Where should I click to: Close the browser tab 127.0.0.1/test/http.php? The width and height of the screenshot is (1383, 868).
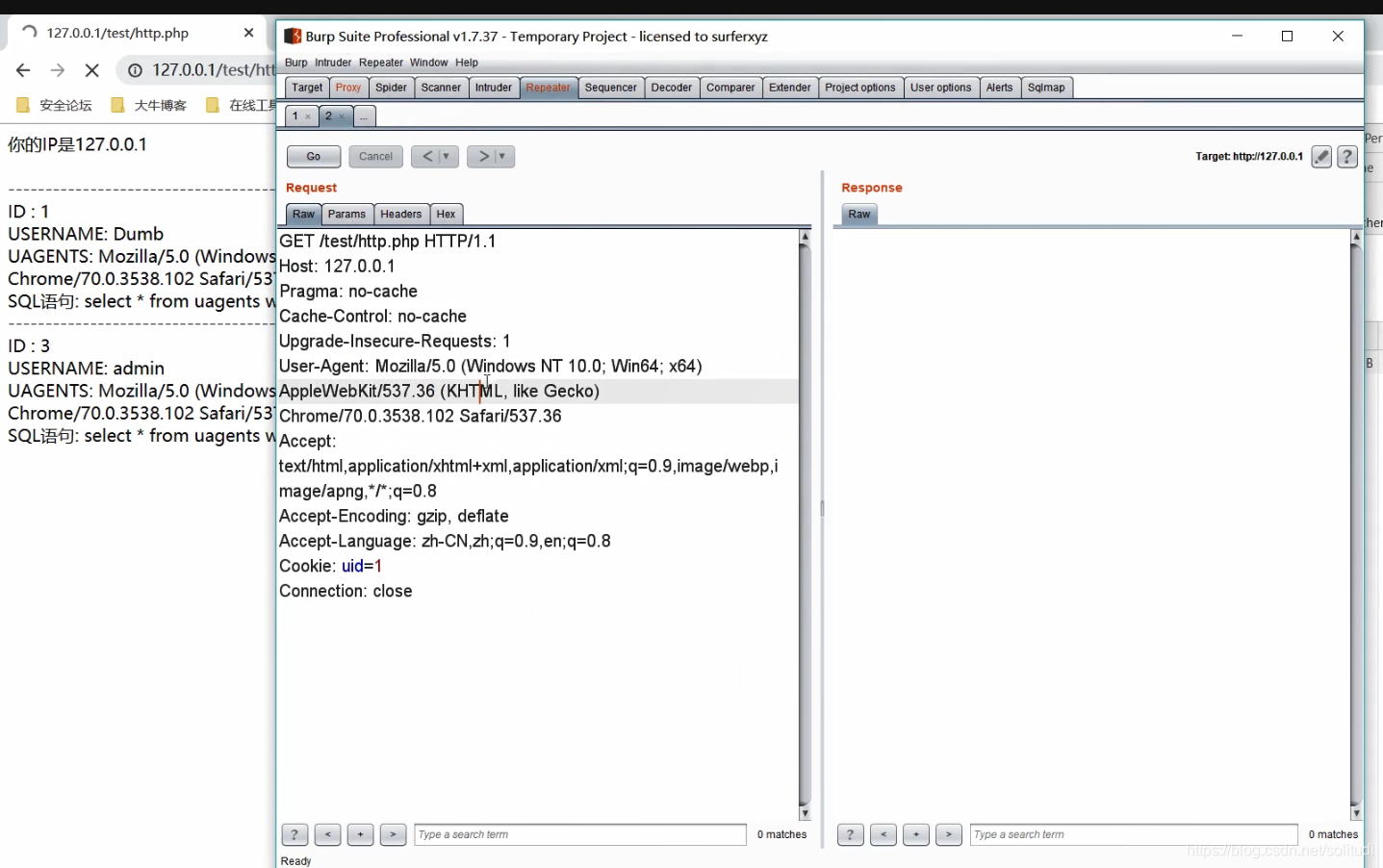click(249, 33)
